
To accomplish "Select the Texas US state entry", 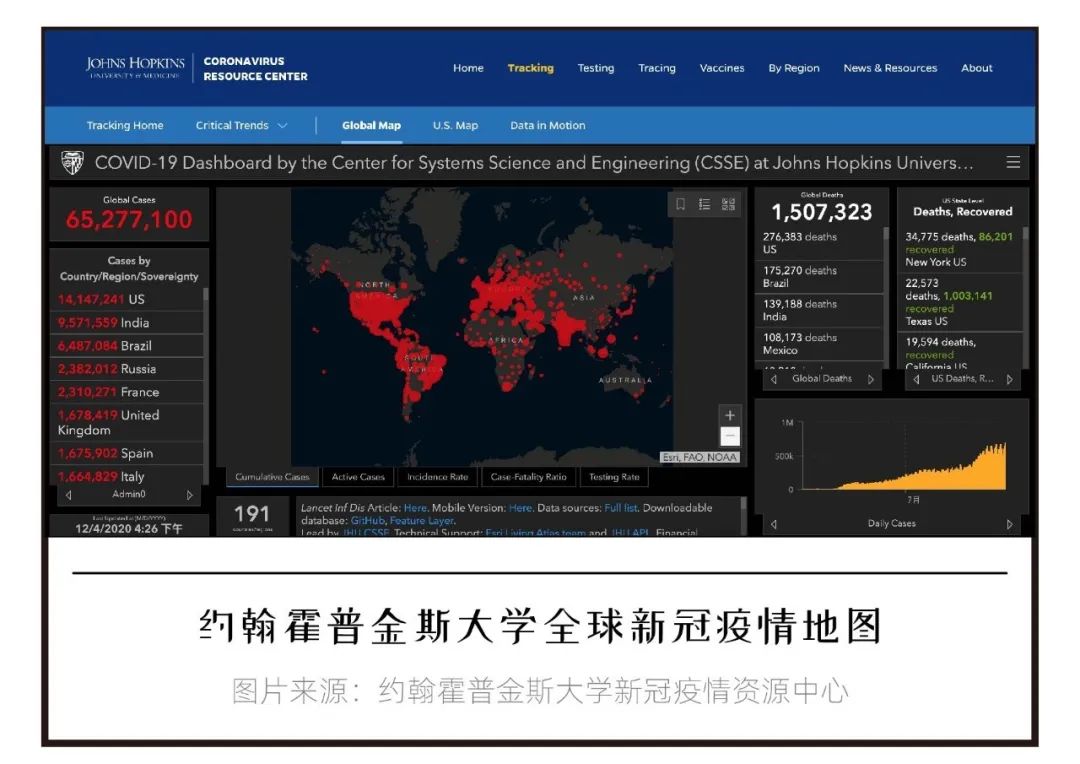I will (x=962, y=302).
